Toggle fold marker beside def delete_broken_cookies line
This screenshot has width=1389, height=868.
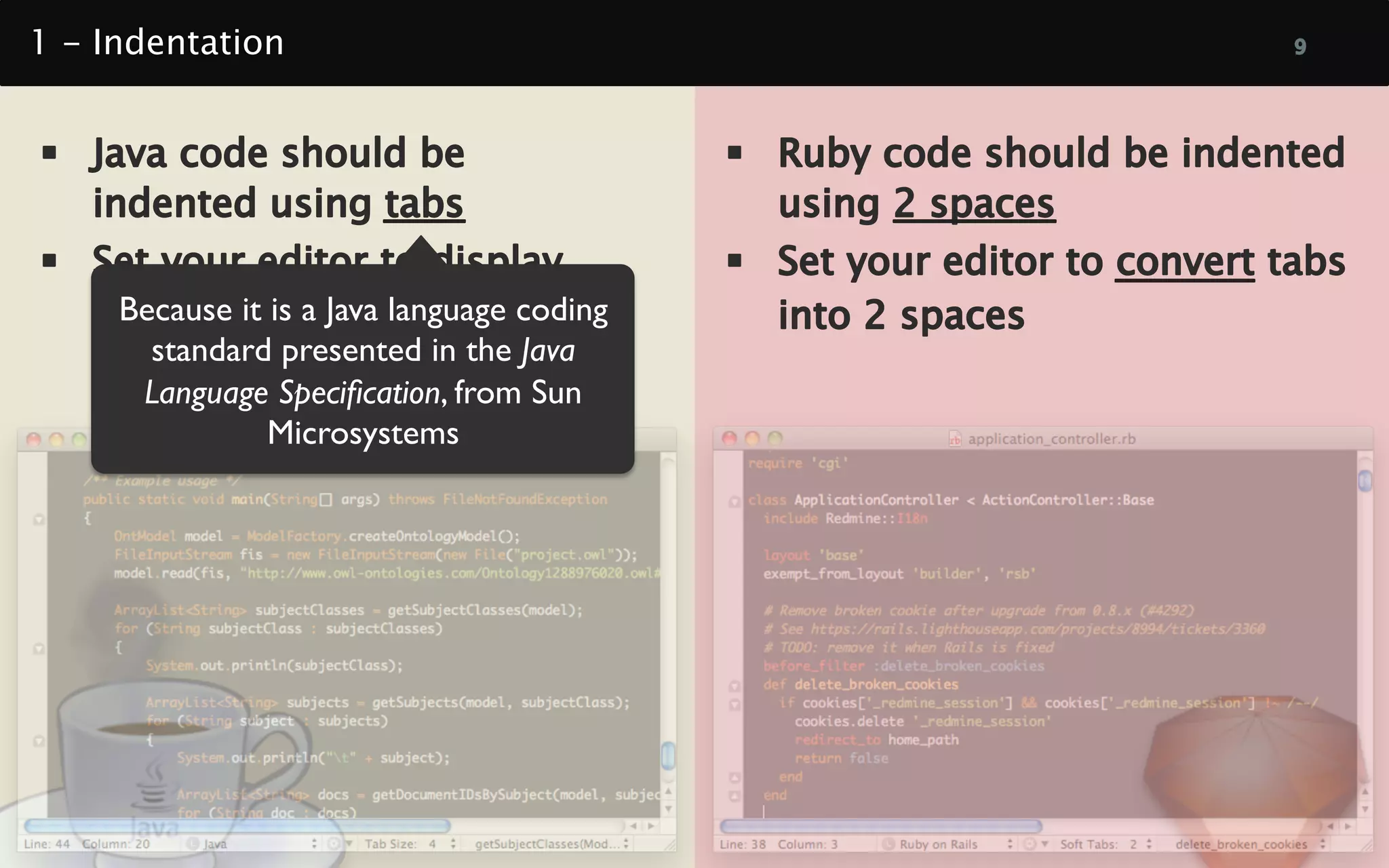tap(734, 686)
